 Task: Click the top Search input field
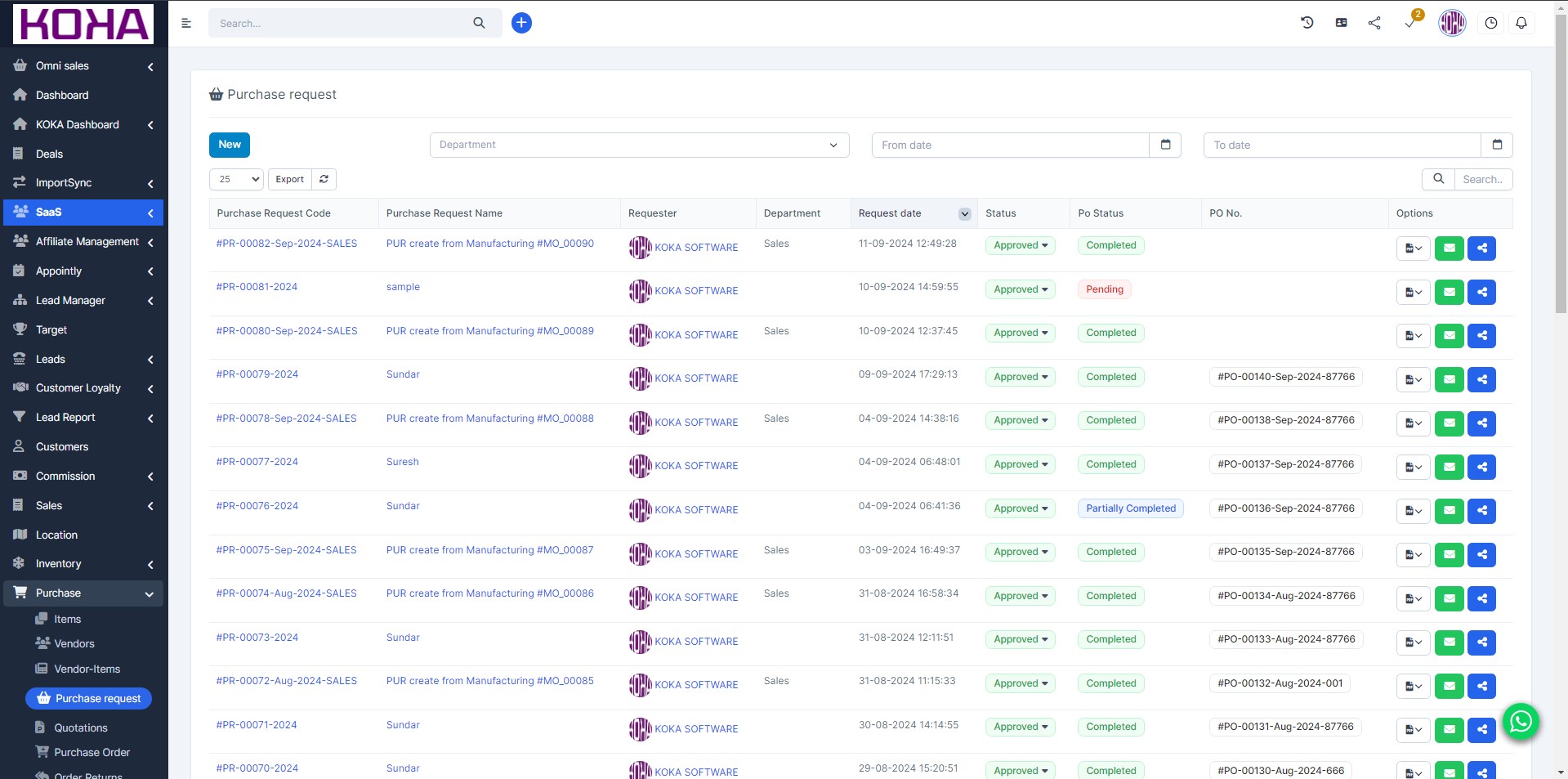point(339,23)
